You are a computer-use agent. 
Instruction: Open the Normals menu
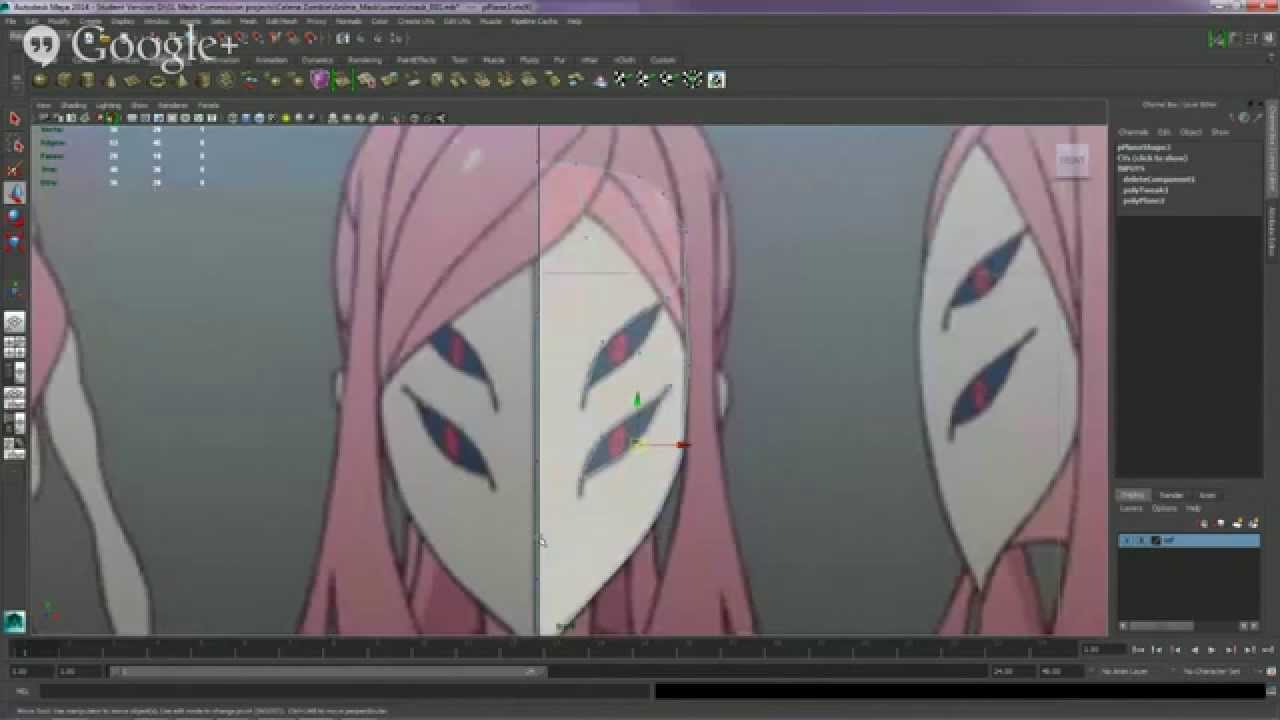(349, 21)
